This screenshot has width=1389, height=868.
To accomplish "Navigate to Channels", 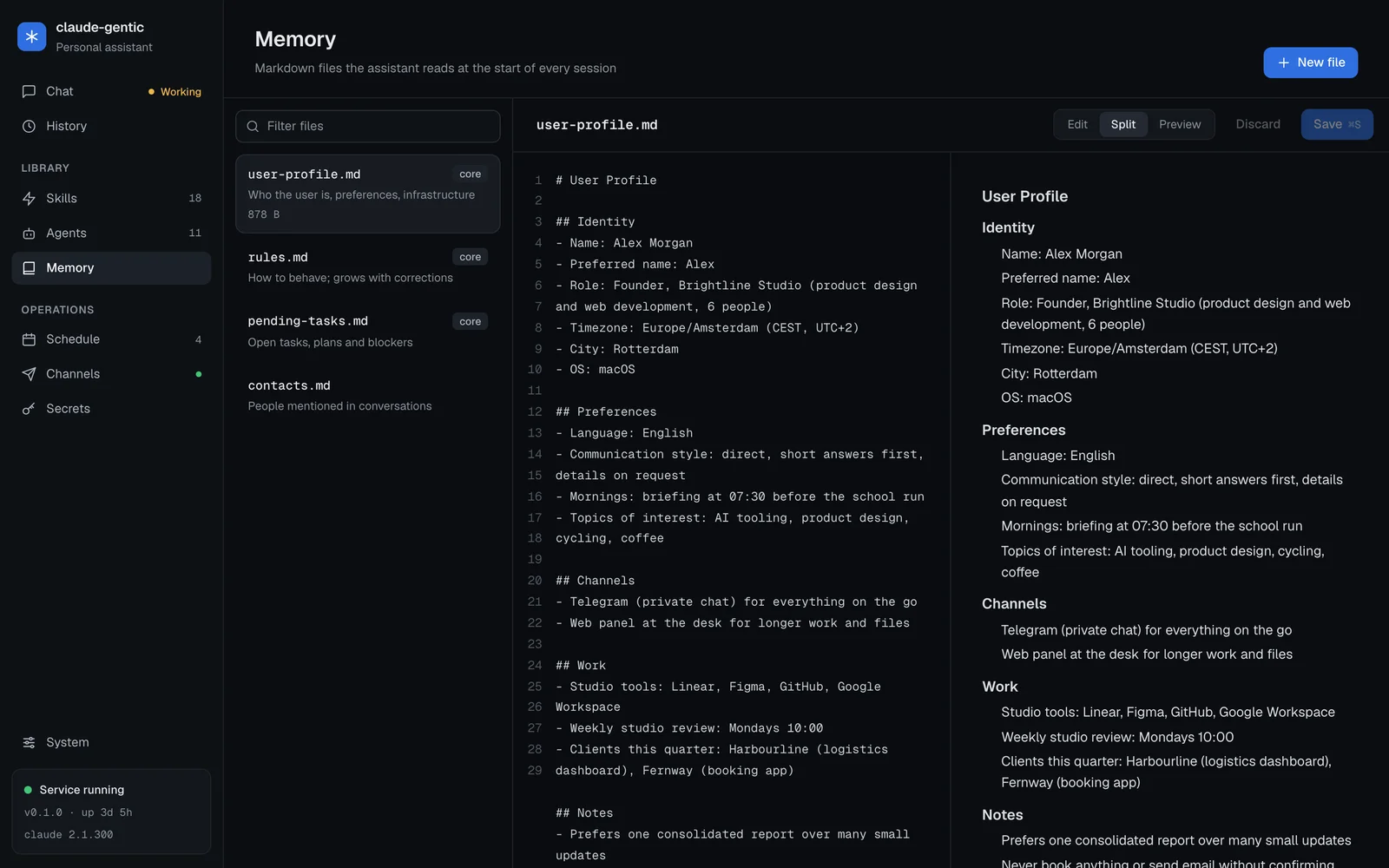I will [111, 374].
